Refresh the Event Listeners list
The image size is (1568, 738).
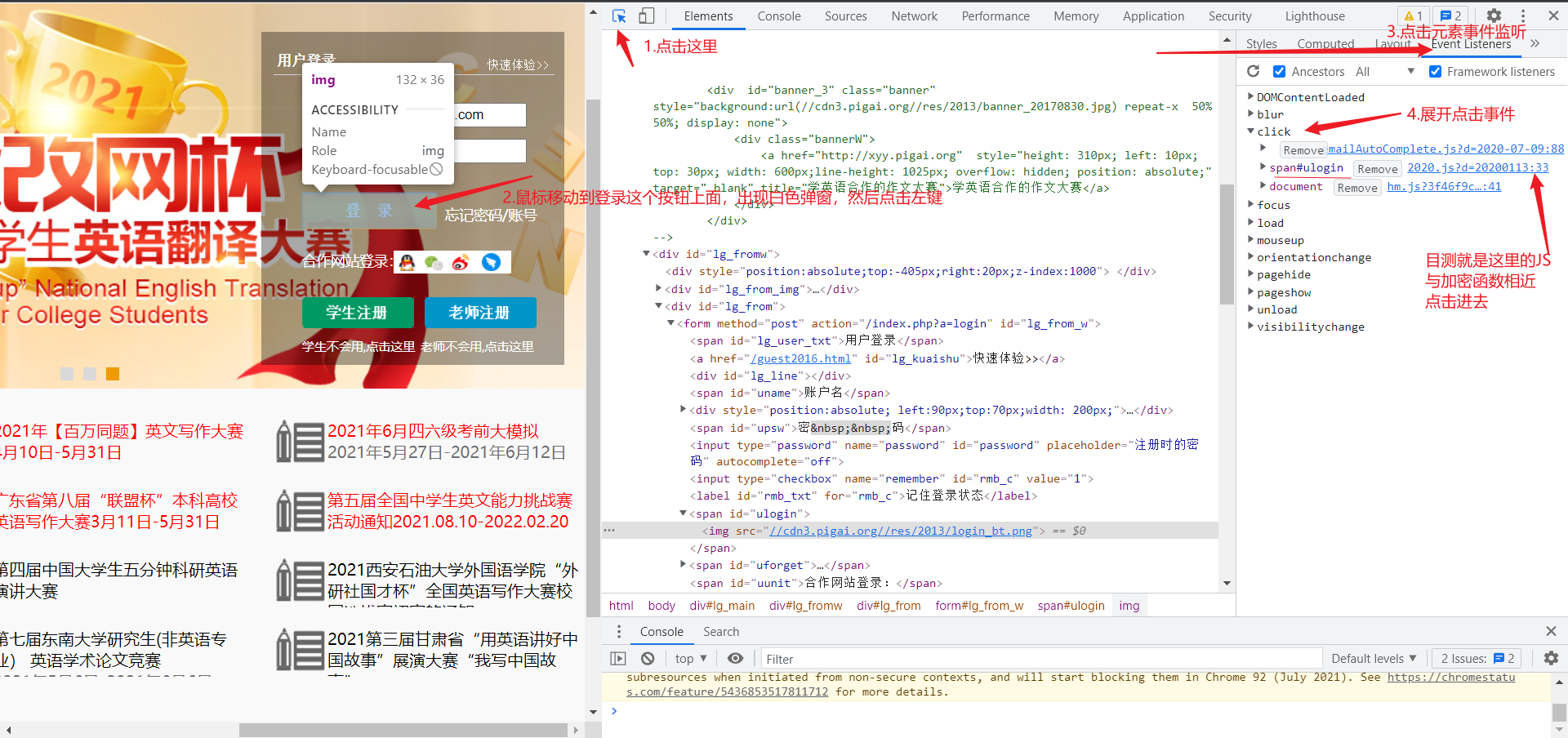click(x=1254, y=71)
